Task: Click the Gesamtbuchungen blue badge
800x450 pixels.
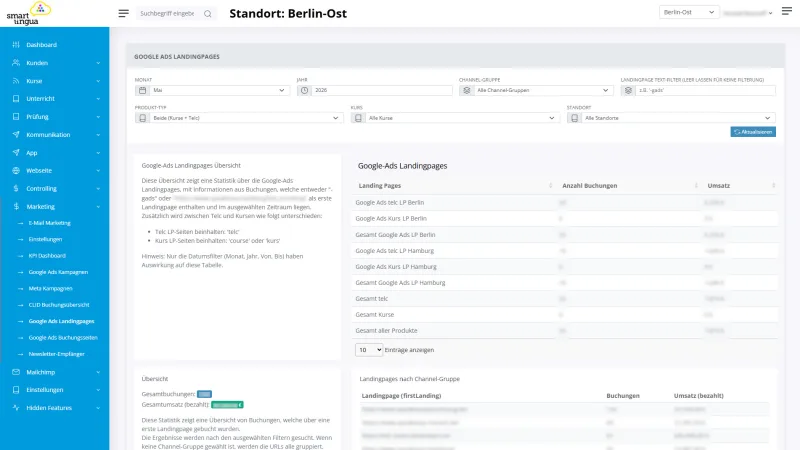Action: pos(204,394)
